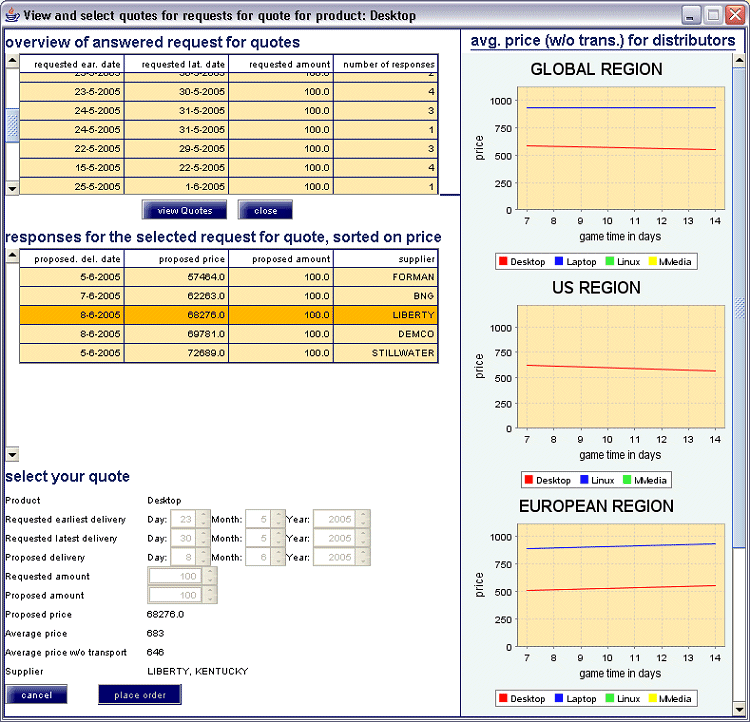Image resolution: width=750 pixels, height=722 pixels.
Task: Click the Proposed amount field
Action: click(175, 595)
